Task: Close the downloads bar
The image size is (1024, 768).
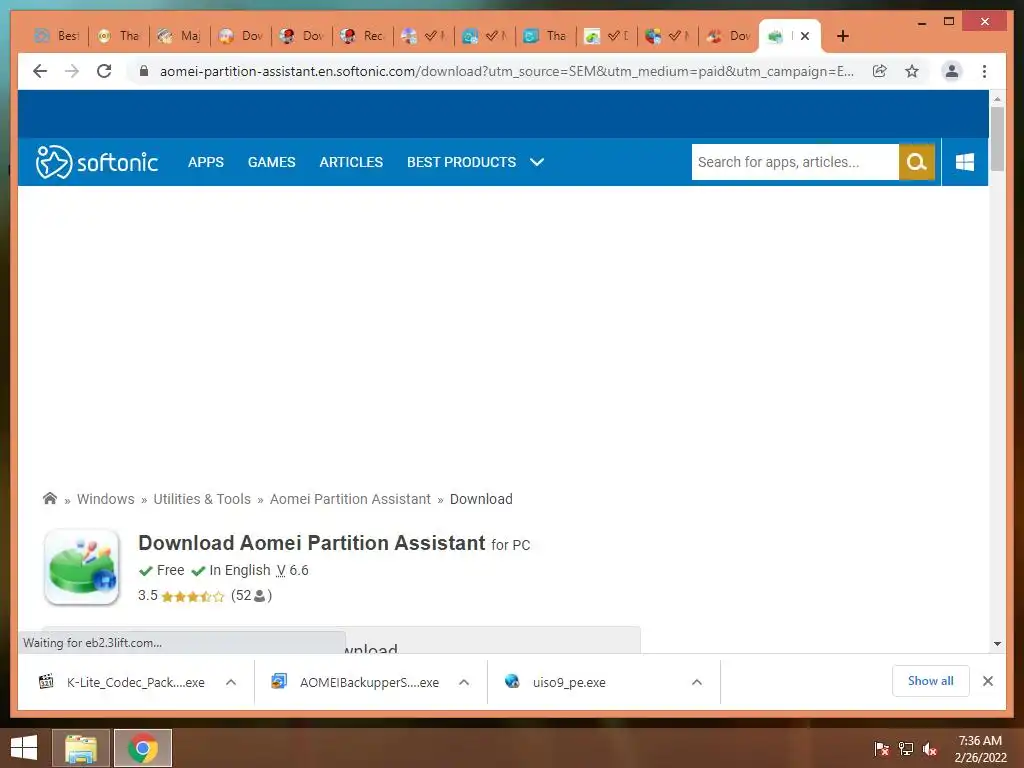Action: tap(987, 681)
